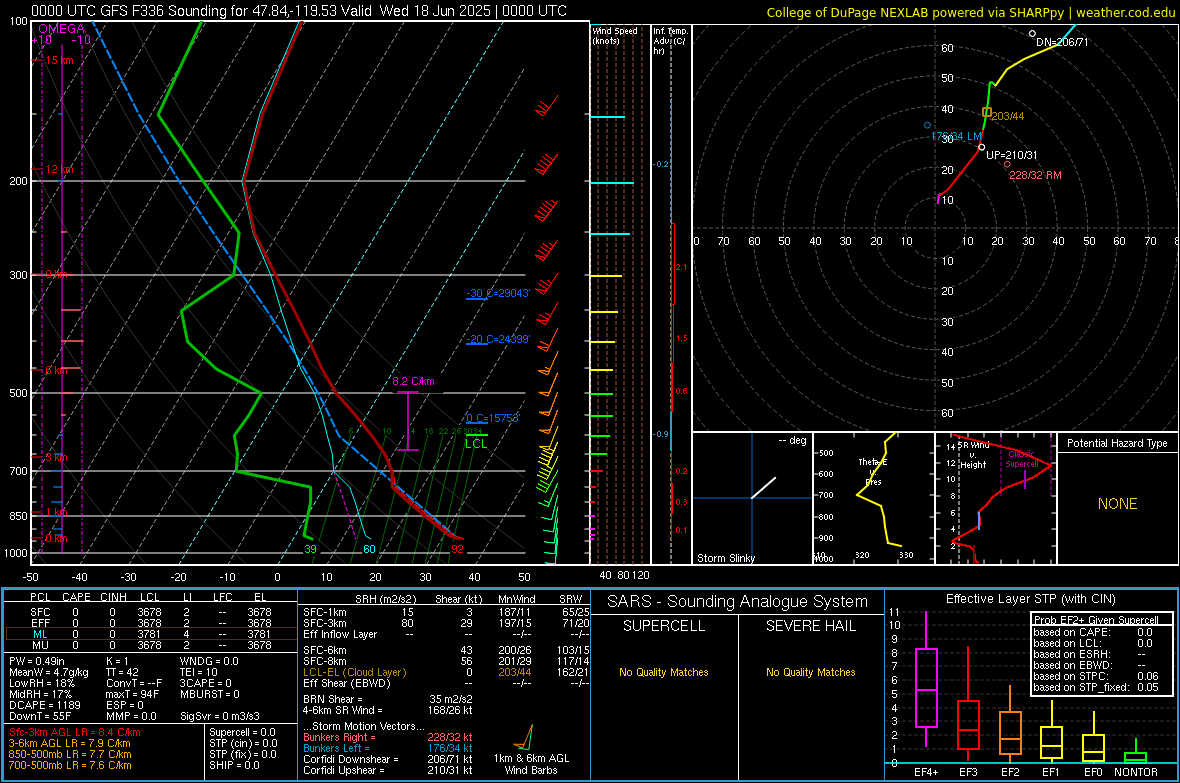The height and width of the screenshot is (783, 1180).
Task: Click the Effective Layer STP (with CIN) title
Action: [x=1030, y=599]
